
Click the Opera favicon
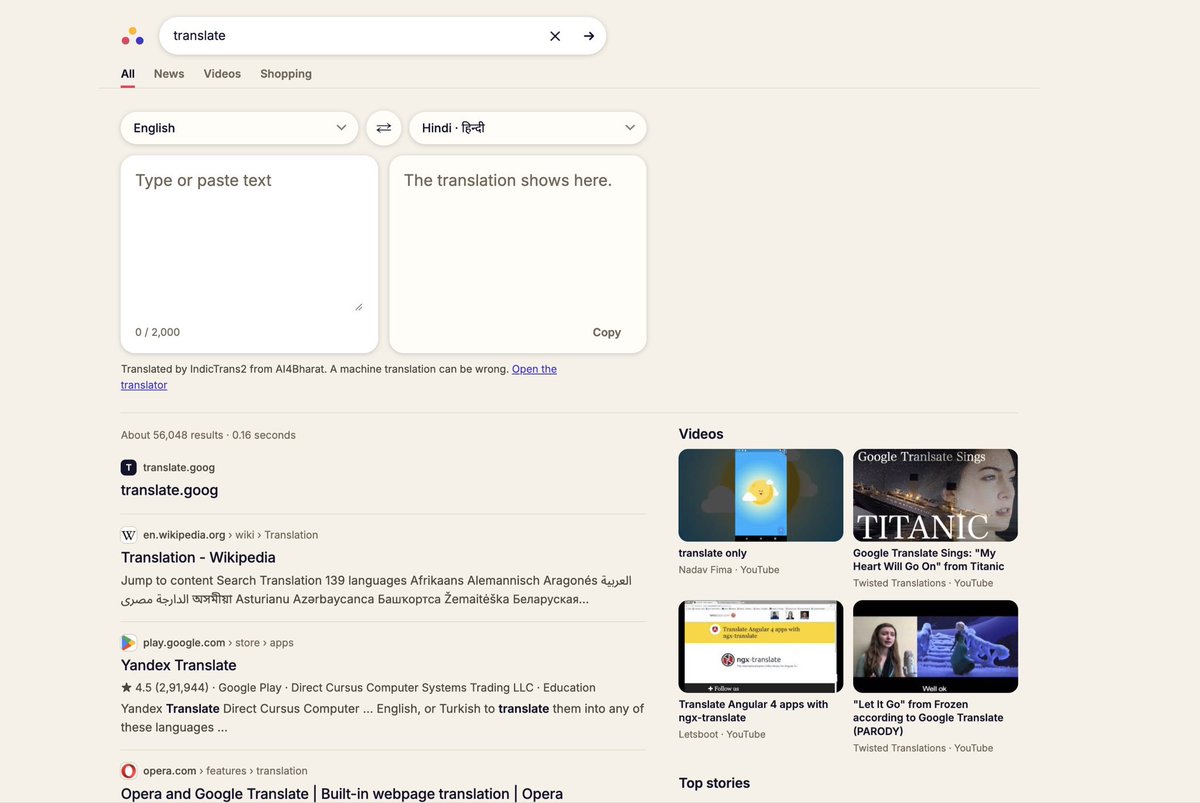(129, 771)
